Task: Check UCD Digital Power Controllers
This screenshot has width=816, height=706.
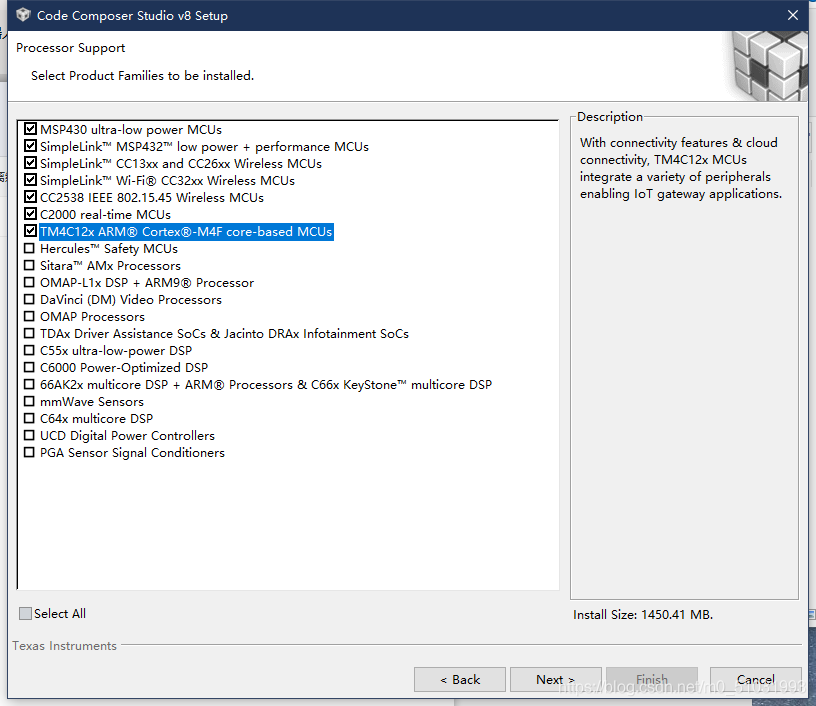Action: click(30, 436)
